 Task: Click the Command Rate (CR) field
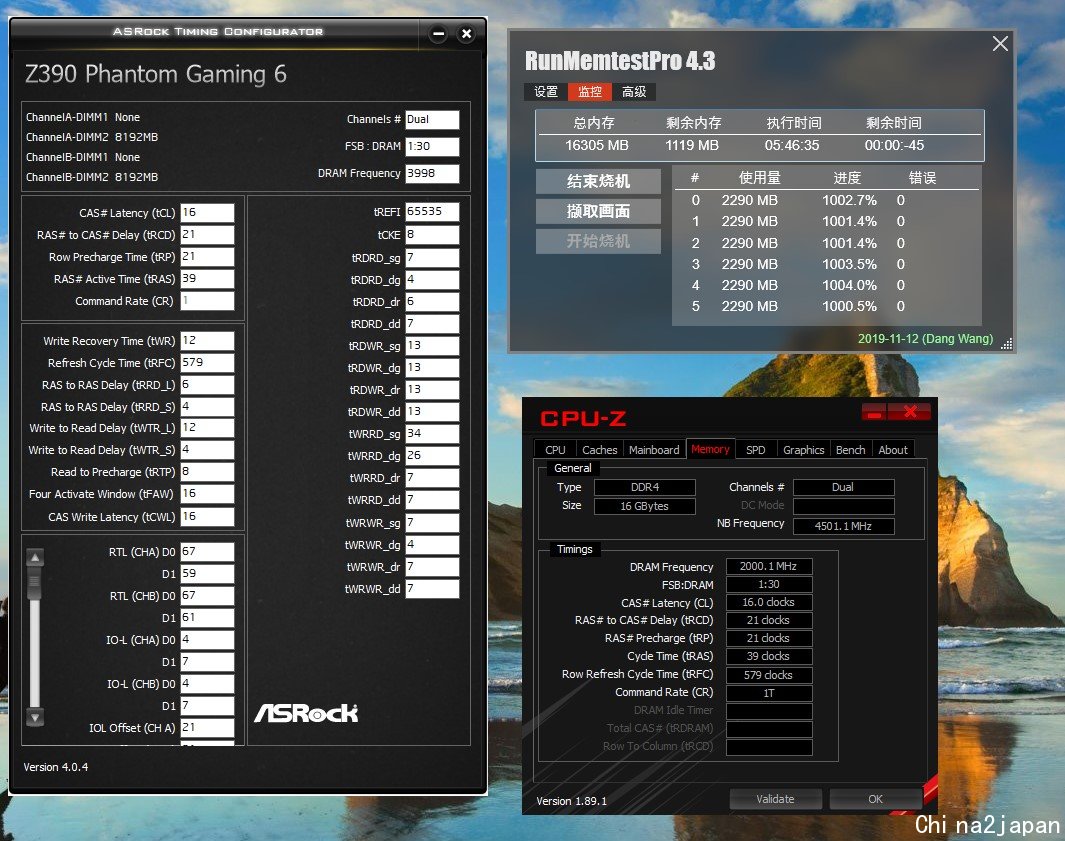coord(207,301)
